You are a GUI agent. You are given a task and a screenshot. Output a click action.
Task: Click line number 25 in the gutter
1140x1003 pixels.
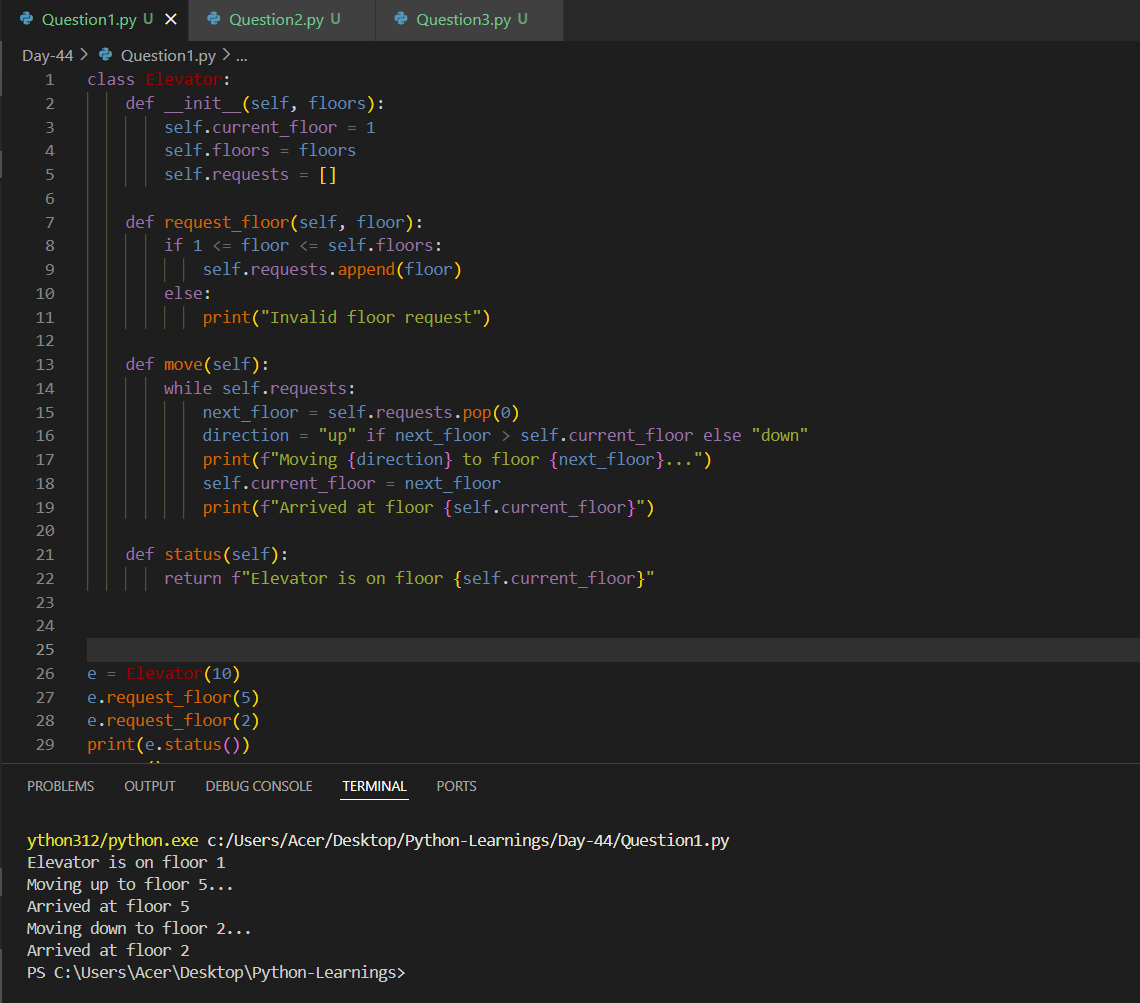pyautogui.click(x=45, y=650)
